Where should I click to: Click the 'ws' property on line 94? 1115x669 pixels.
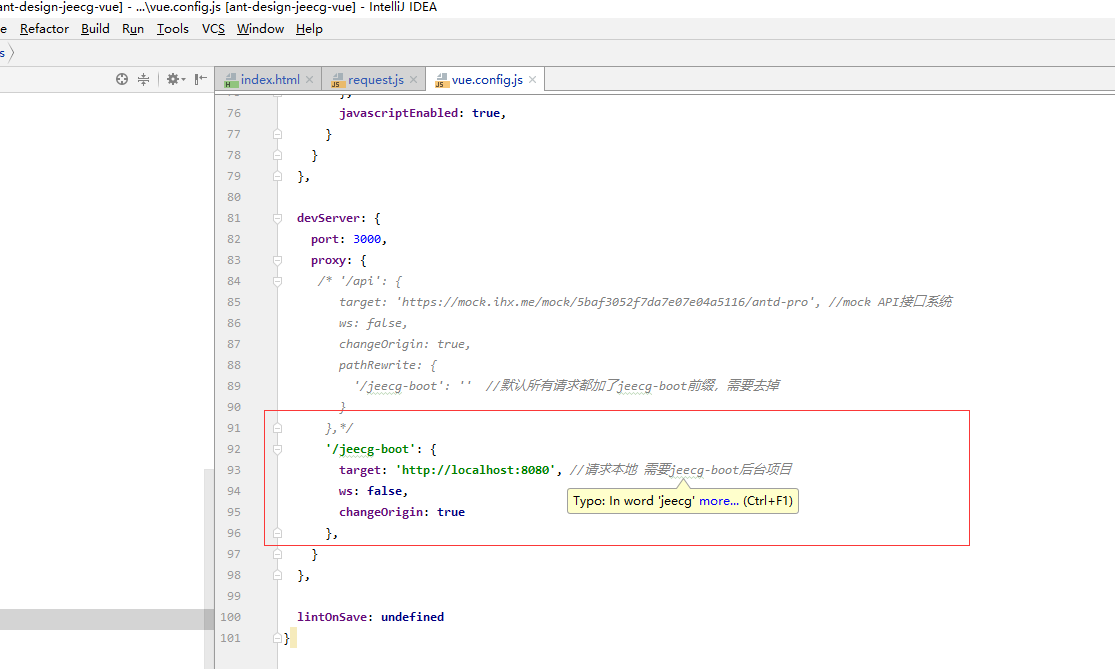point(346,491)
